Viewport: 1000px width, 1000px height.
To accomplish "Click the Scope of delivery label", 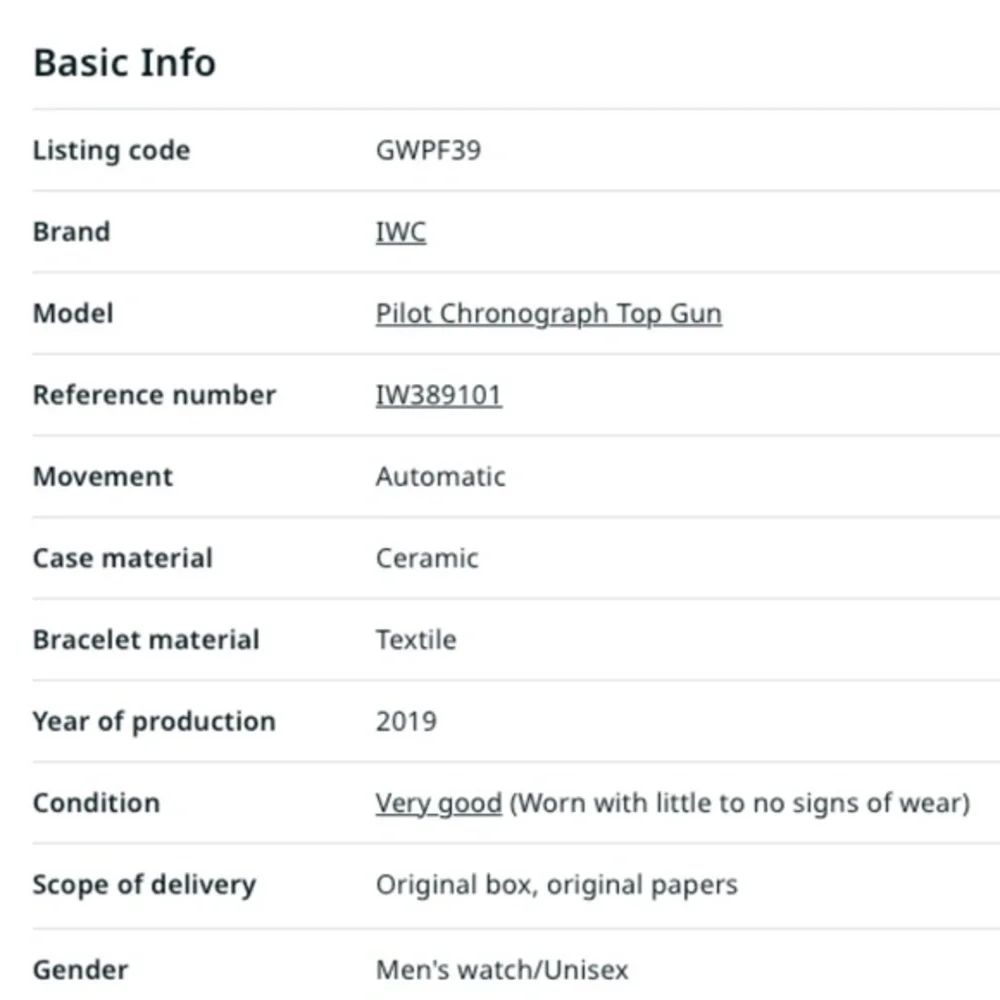I will click(x=144, y=885).
